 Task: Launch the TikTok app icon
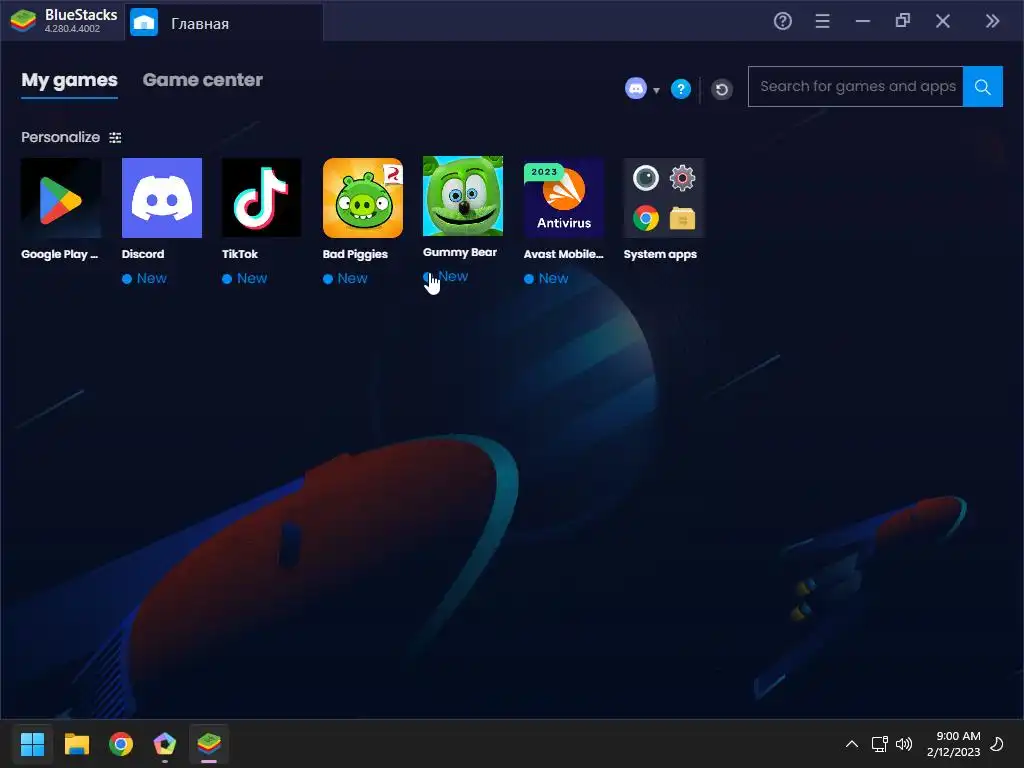[262, 198]
